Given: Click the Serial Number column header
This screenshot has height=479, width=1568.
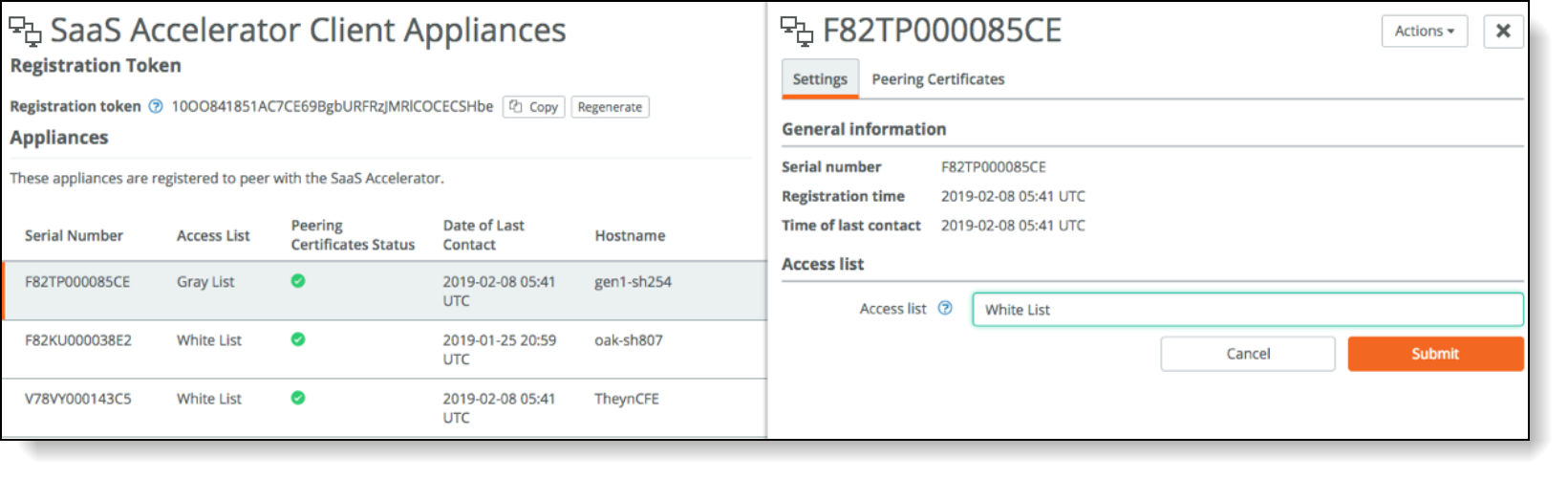Looking at the screenshot, I should pyautogui.click(x=74, y=235).
